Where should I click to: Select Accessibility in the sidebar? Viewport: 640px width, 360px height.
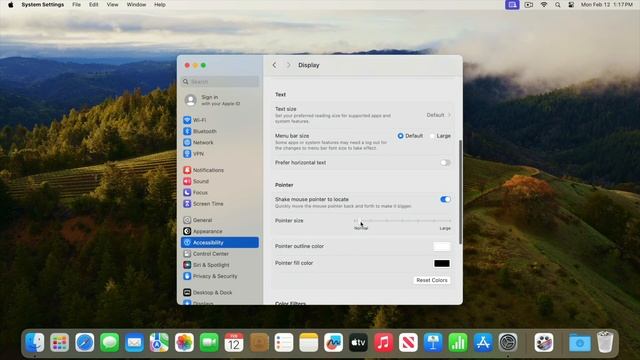[220, 242]
